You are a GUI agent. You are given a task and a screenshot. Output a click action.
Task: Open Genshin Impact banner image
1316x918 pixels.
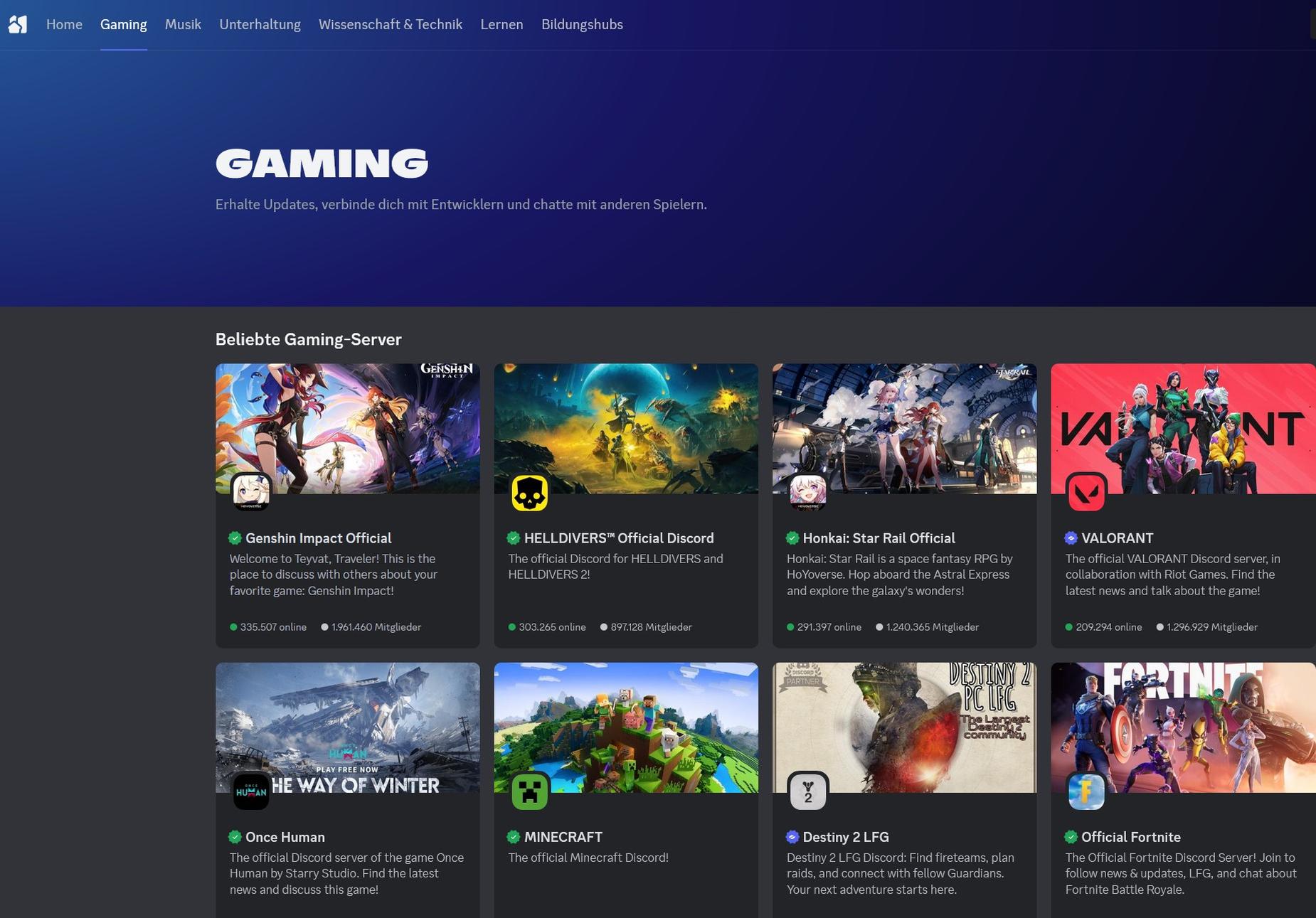click(347, 428)
